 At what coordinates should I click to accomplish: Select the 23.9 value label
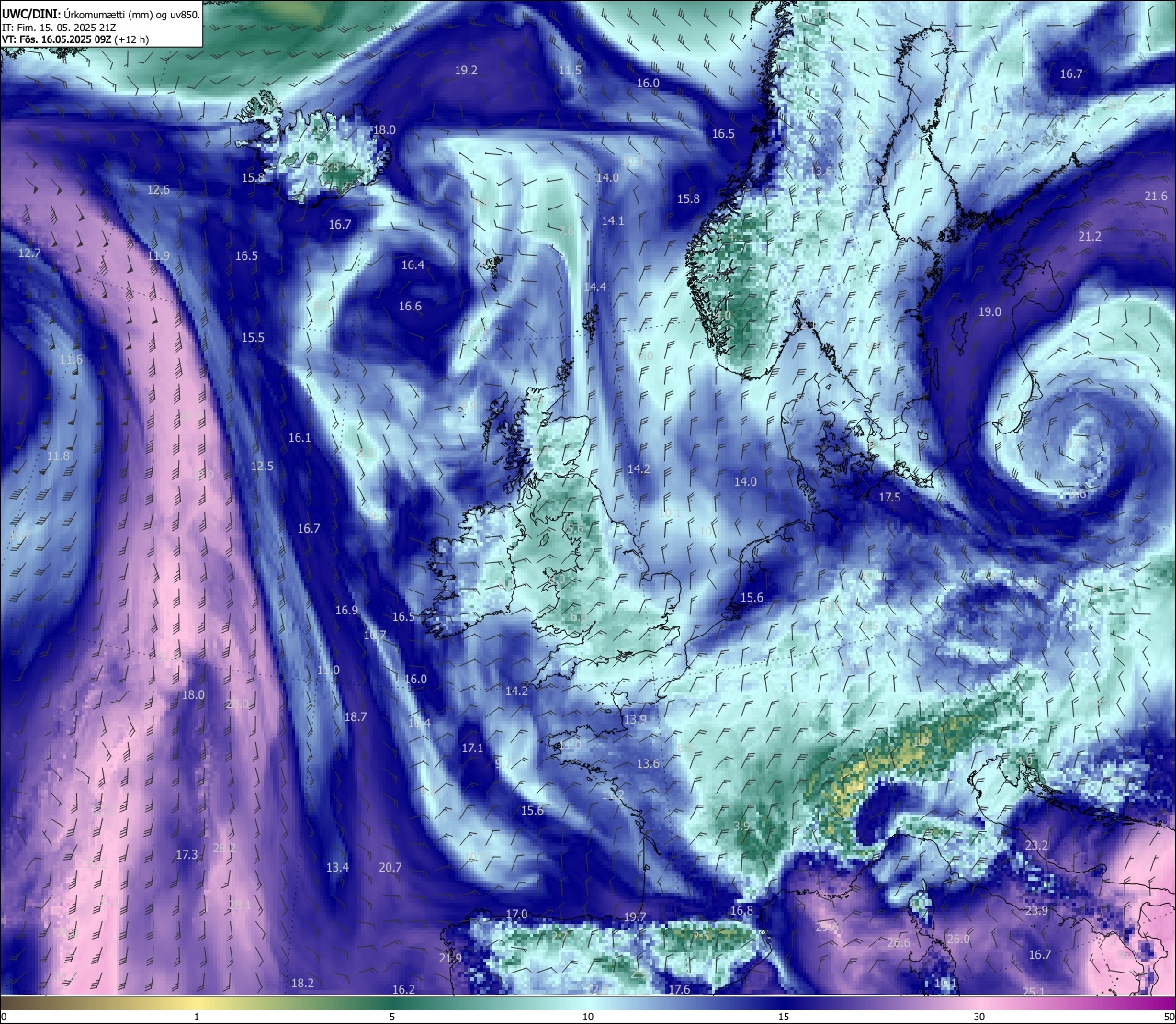[x=1036, y=910]
